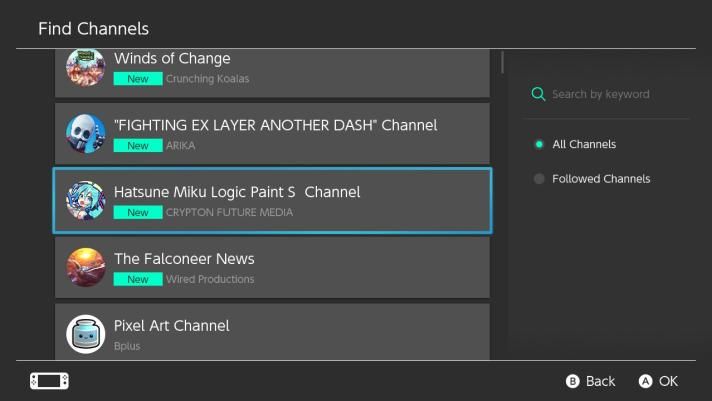Open the Hatsune Miku Logic Paint S Channel
This screenshot has height=401, width=712.
pyautogui.click(x=237, y=191)
